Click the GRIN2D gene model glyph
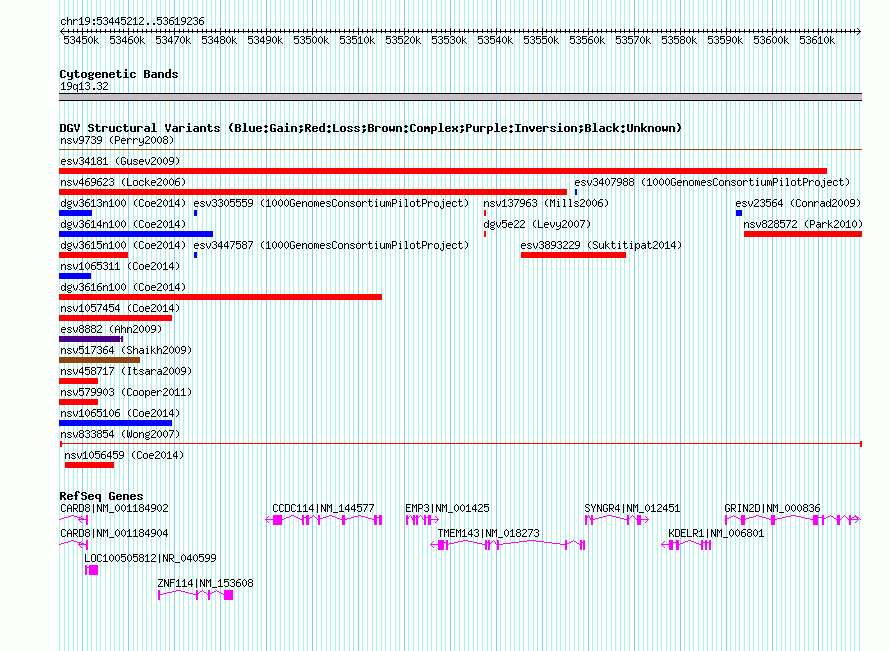The height and width of the screenshot is (651, 890). pos(793,520)
